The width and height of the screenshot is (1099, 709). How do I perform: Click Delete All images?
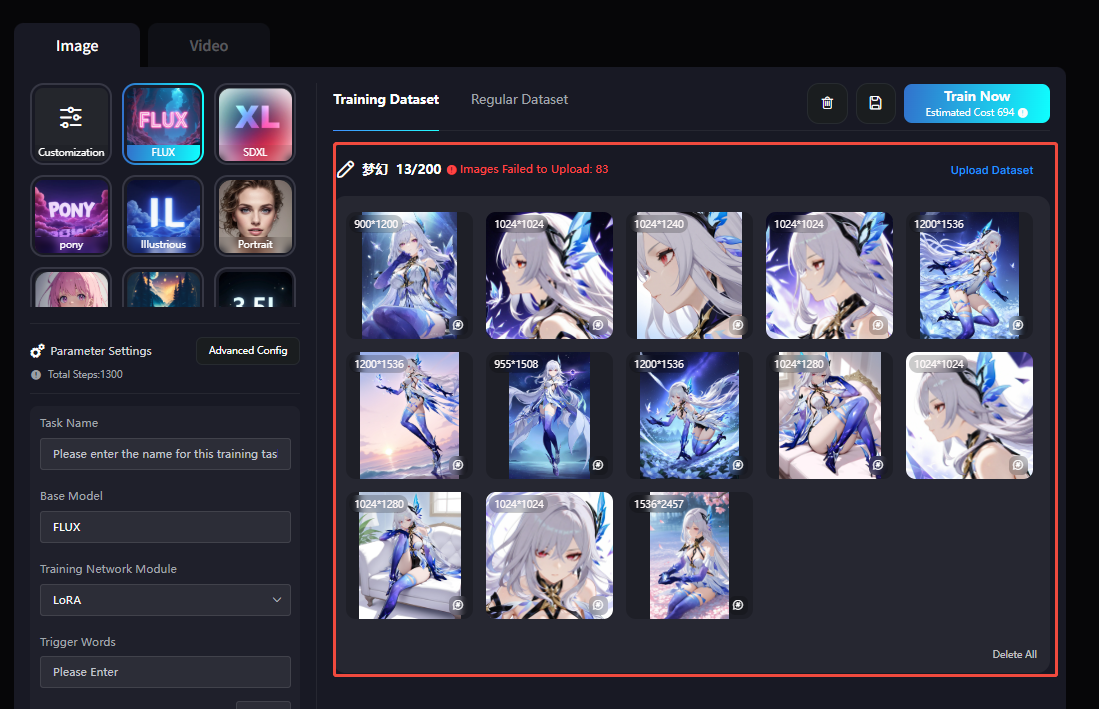1014,654
